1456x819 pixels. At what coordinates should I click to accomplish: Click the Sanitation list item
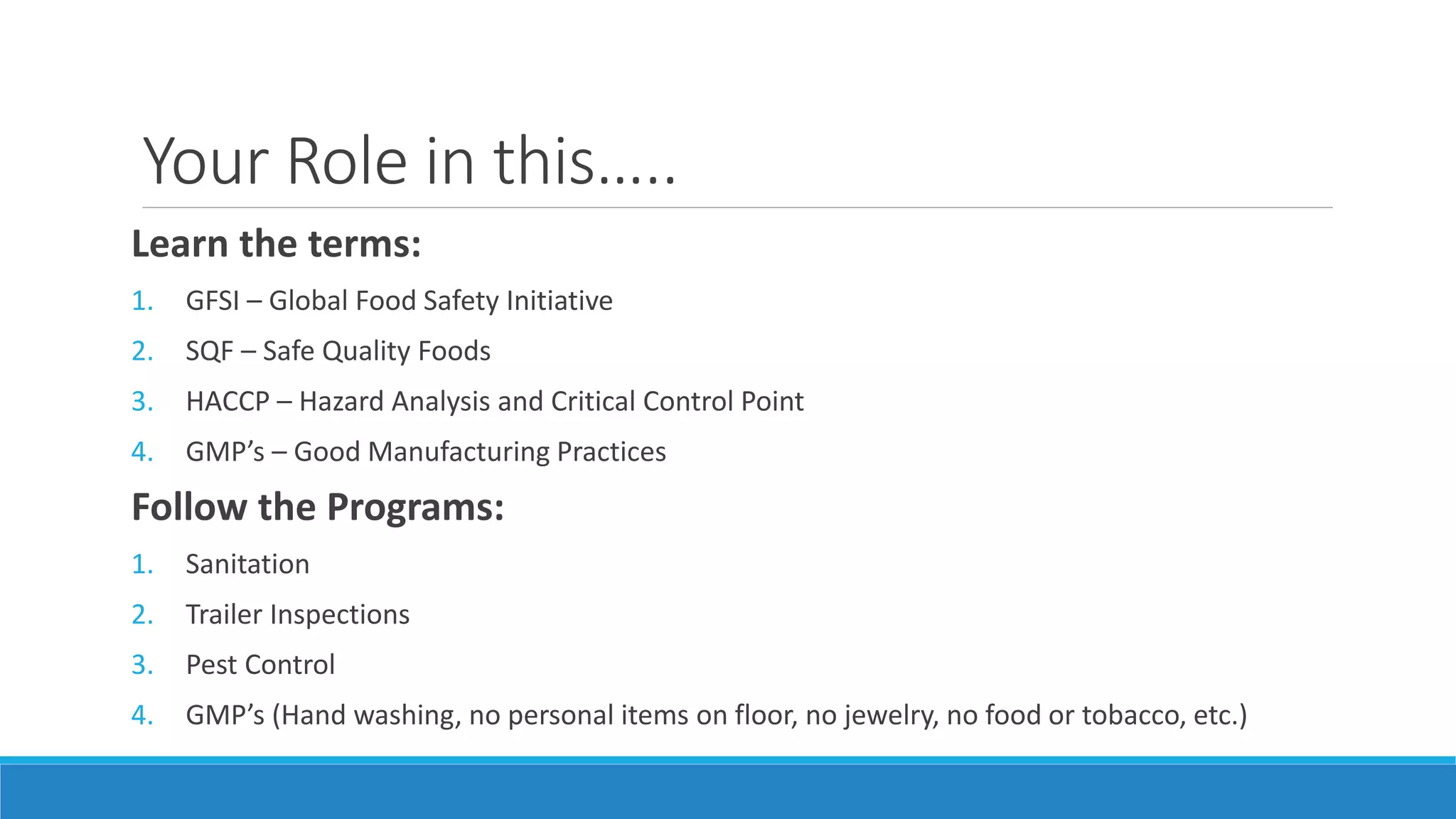pyautogui.click(x=247, y=564)
